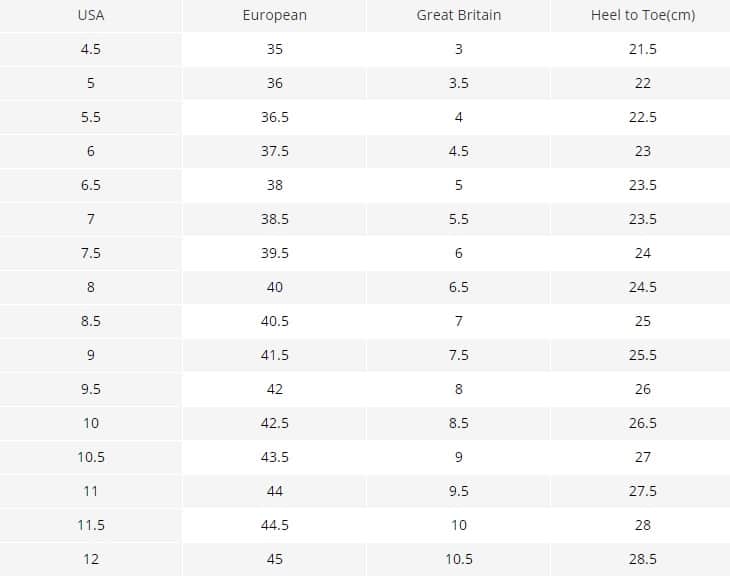Image resolution: width=730 pixels, height=577 pixels.
Task: Select Great Britain size 4.5 cell
Action: click(459, 151)
